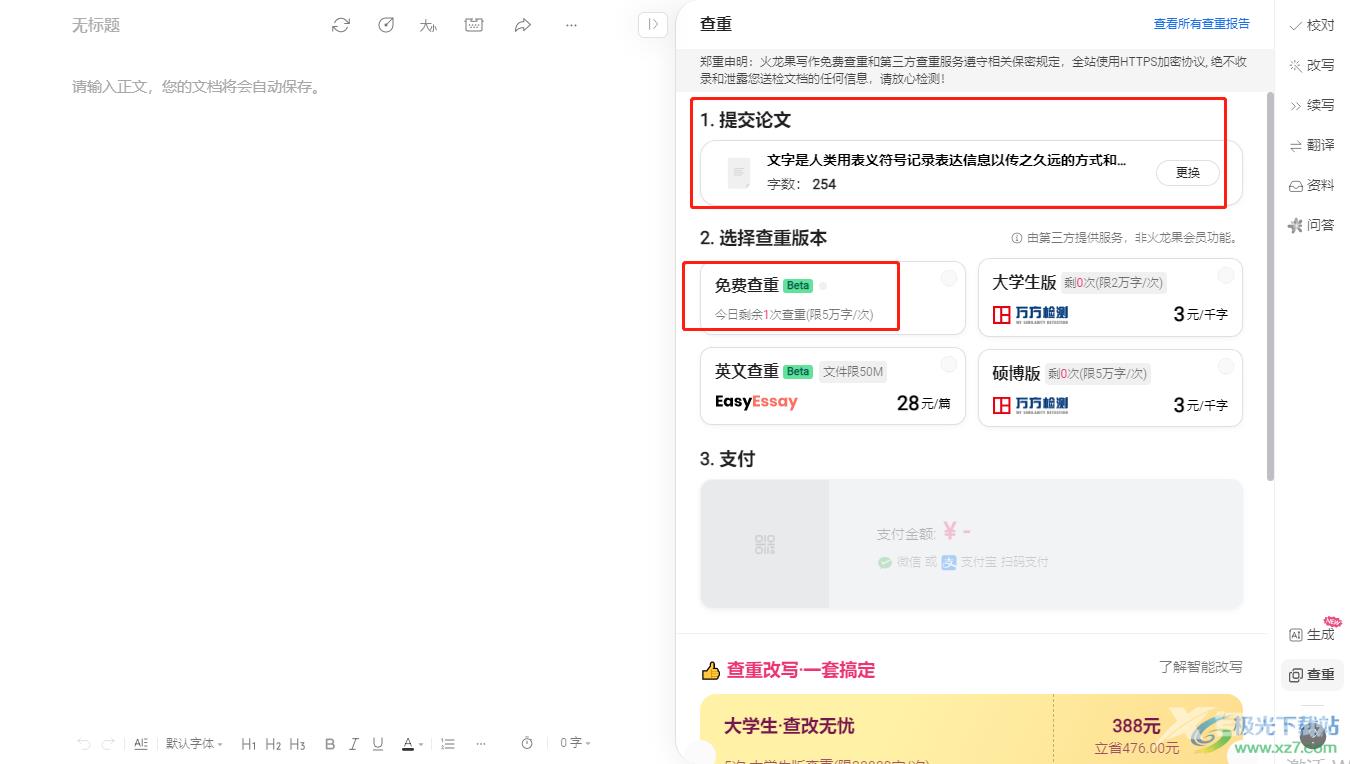This screenshot has height=764, width=1350.
Task: Click the body text area placeholder
Action: pos(197,87)
